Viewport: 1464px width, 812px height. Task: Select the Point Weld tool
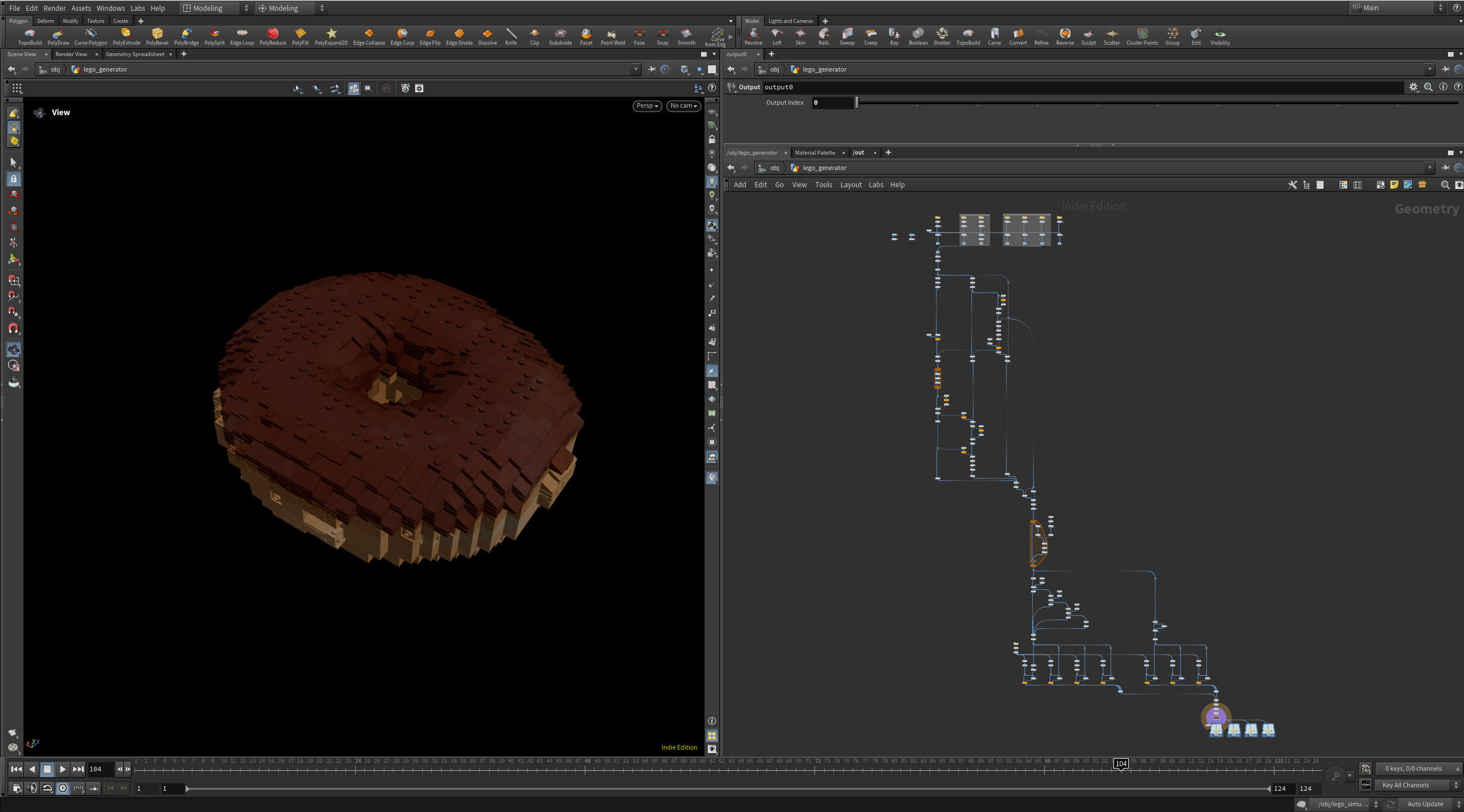tap(612, 37)
